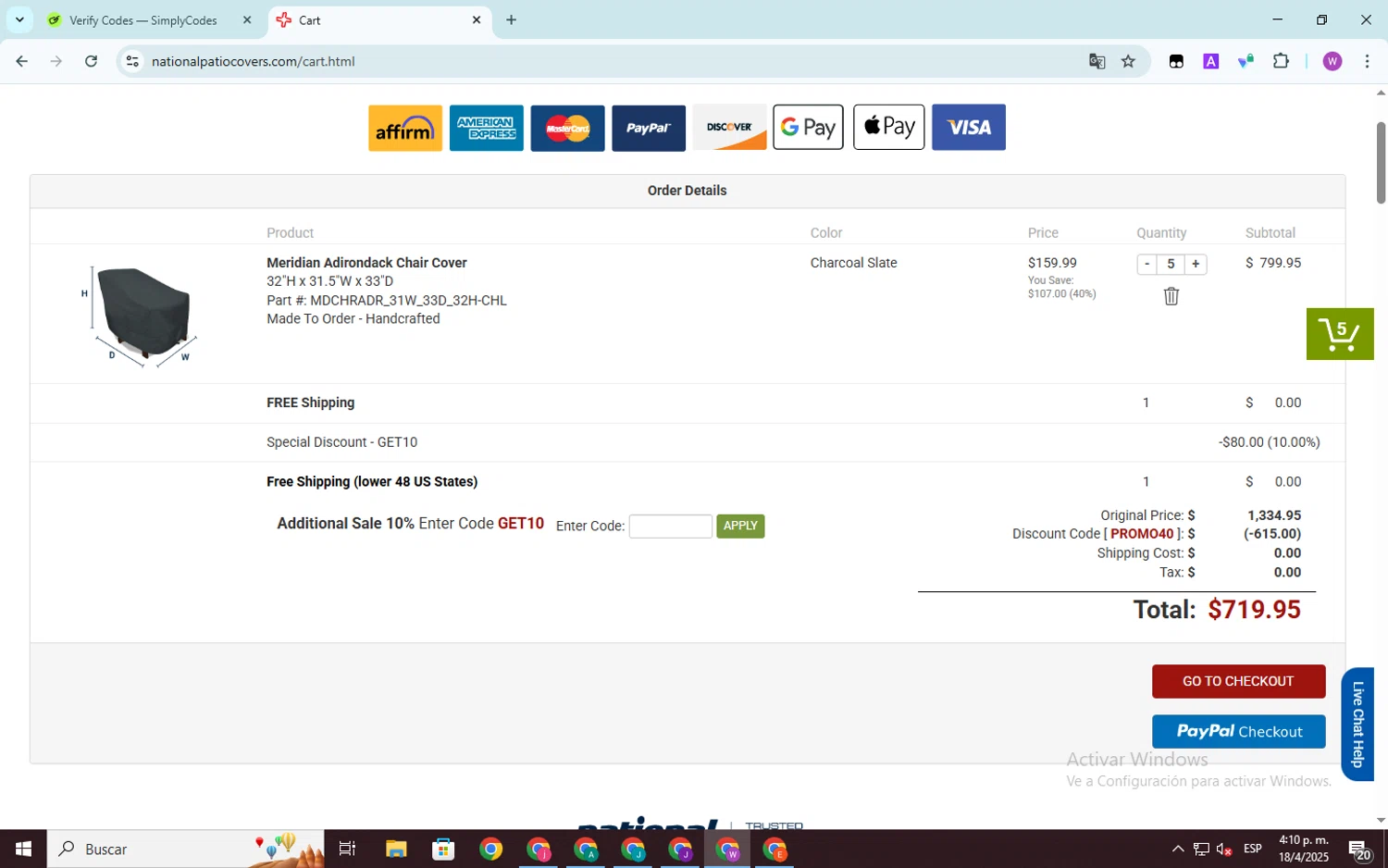
Task: Decrease quantity with the minus button
Action: coord(1147,264)
